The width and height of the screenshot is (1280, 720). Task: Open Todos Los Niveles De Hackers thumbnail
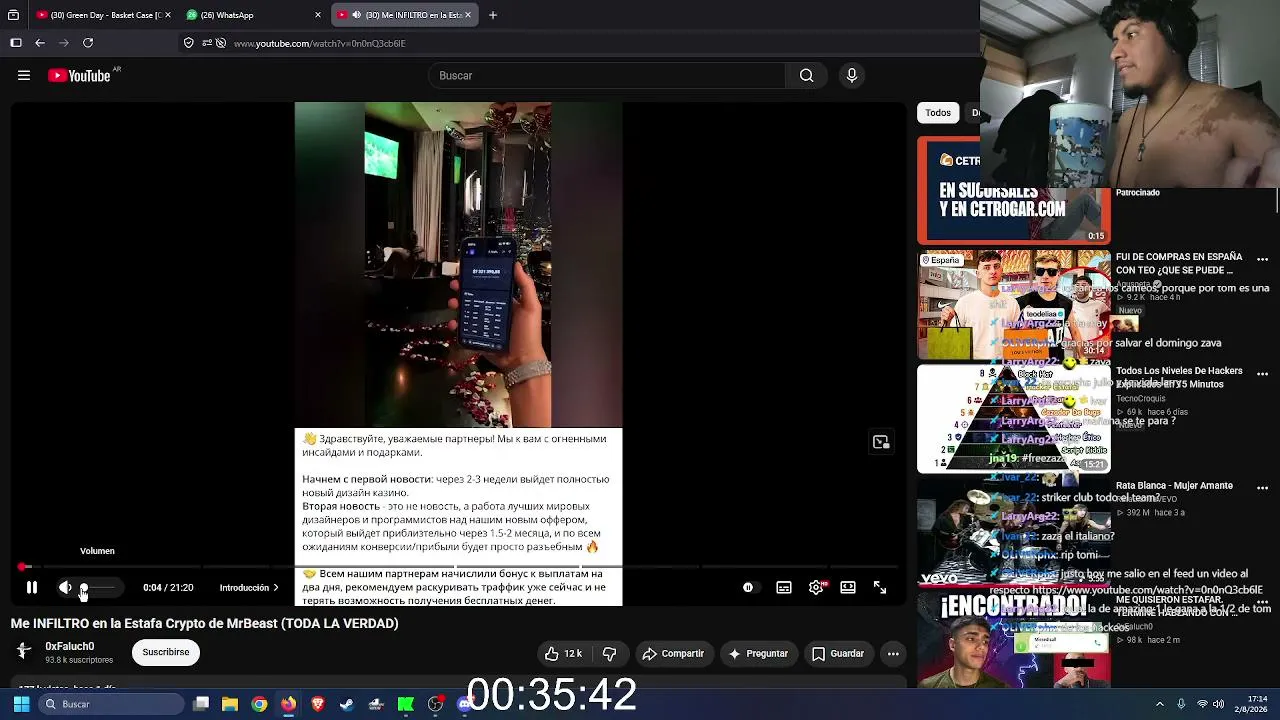point(1013,418)
